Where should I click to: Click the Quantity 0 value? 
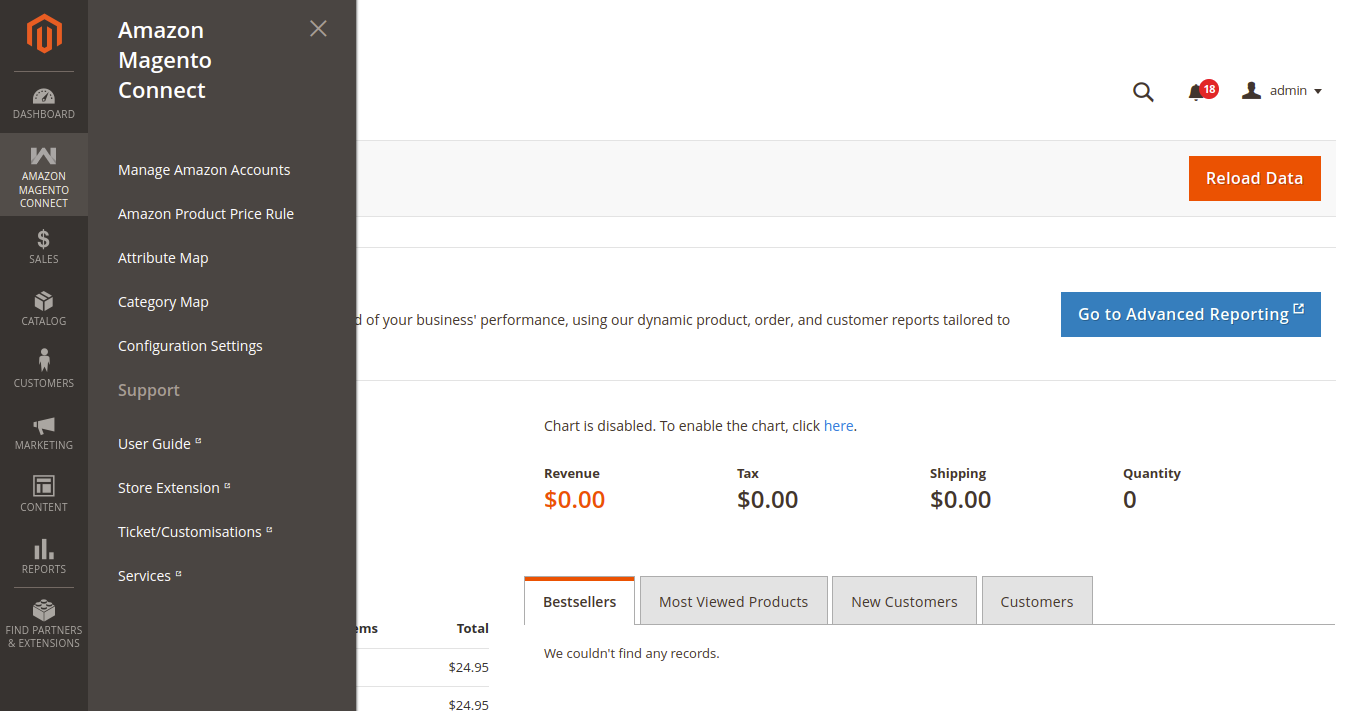[x=1129, y=500]
